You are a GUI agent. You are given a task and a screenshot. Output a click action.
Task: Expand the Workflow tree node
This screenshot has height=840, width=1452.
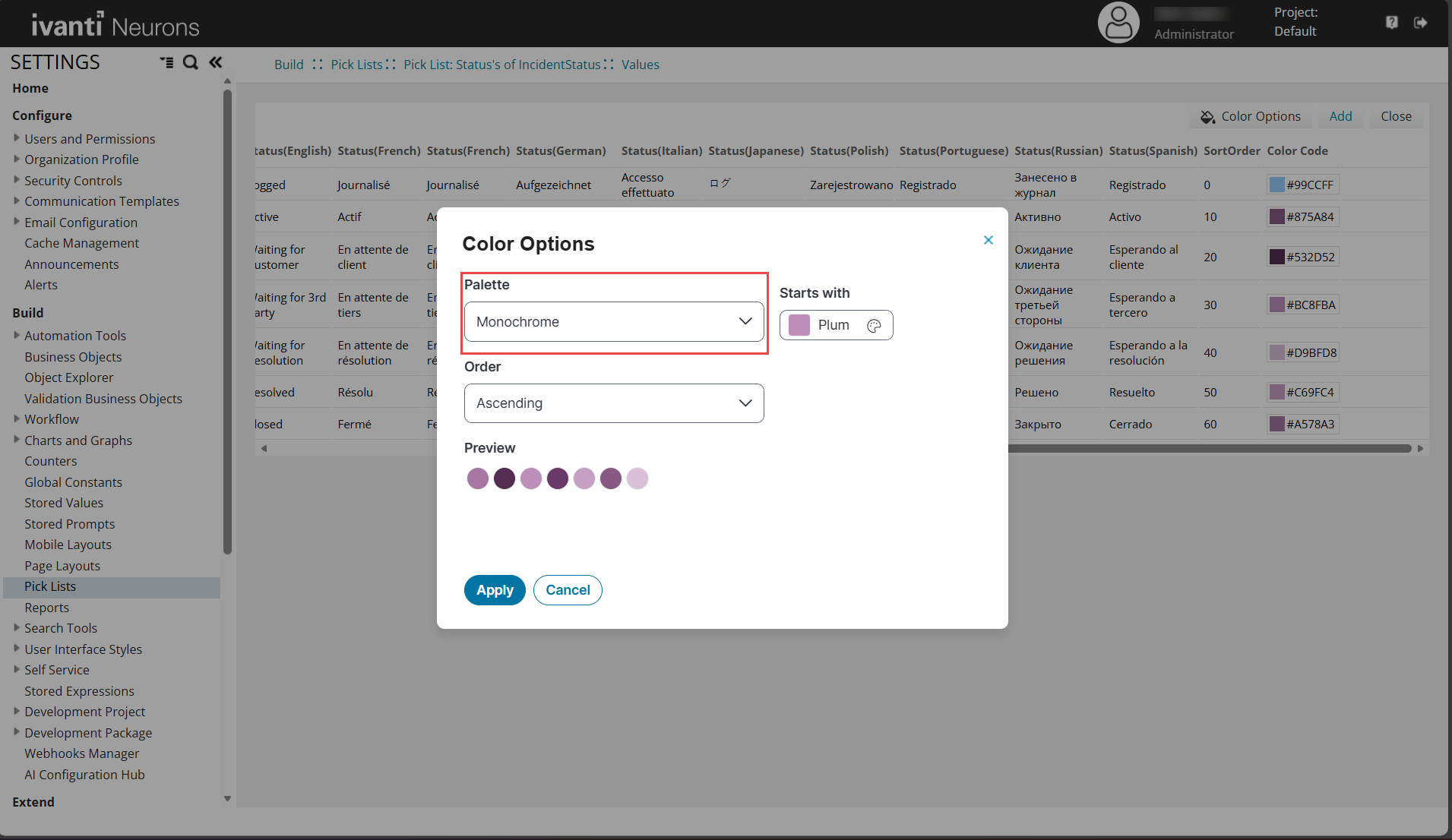coord(17,418)
